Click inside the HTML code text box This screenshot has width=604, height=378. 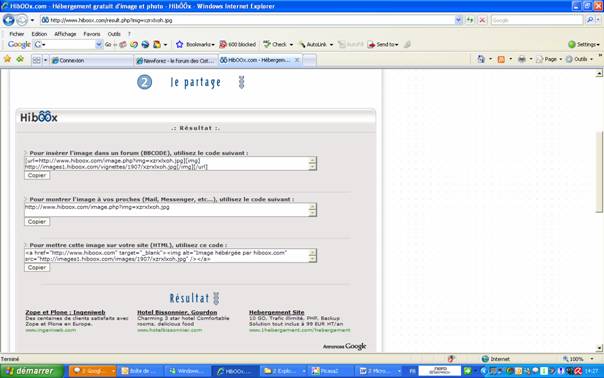point(166,256)
